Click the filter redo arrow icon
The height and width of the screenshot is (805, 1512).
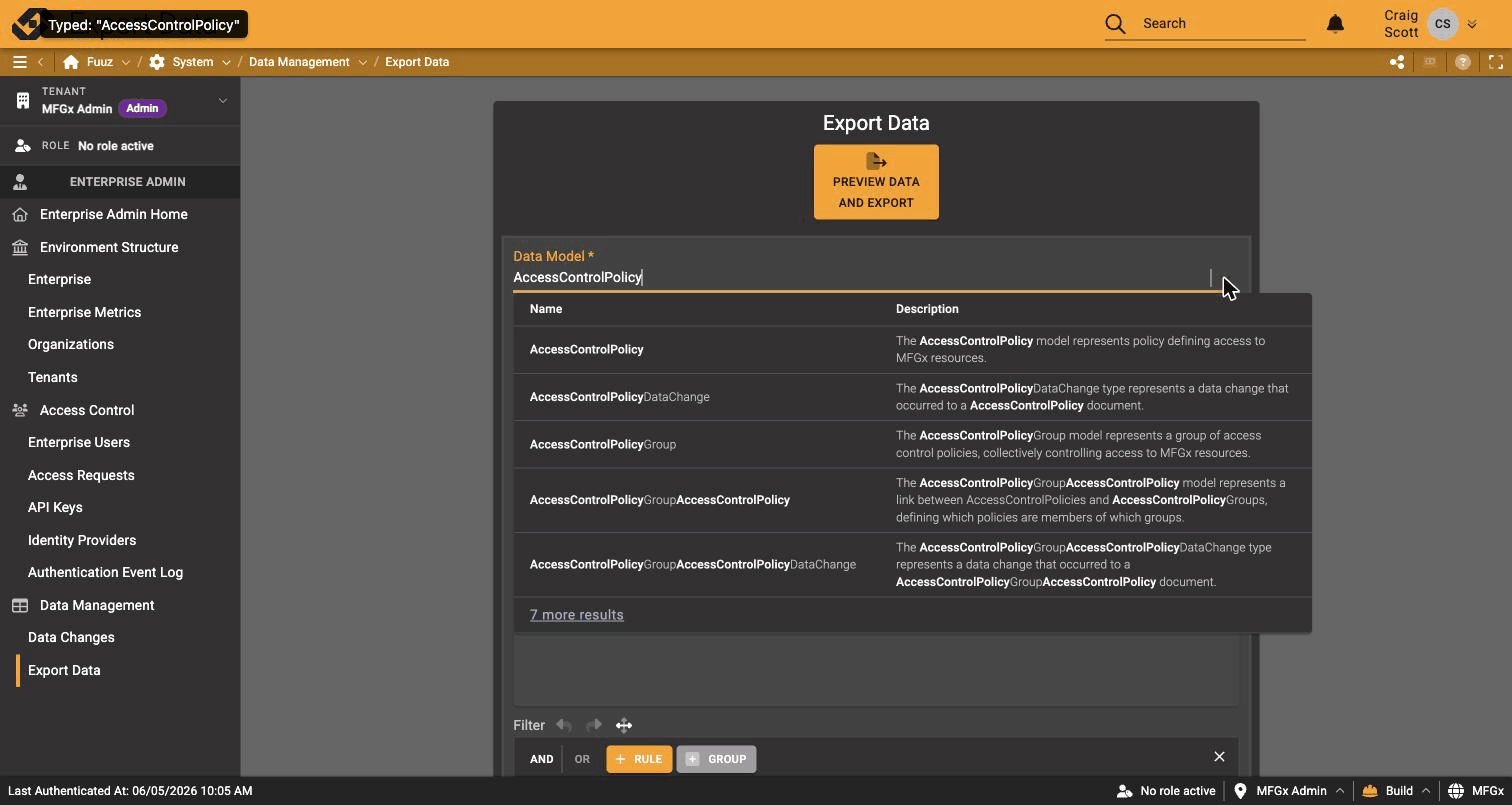click(594, 725)
